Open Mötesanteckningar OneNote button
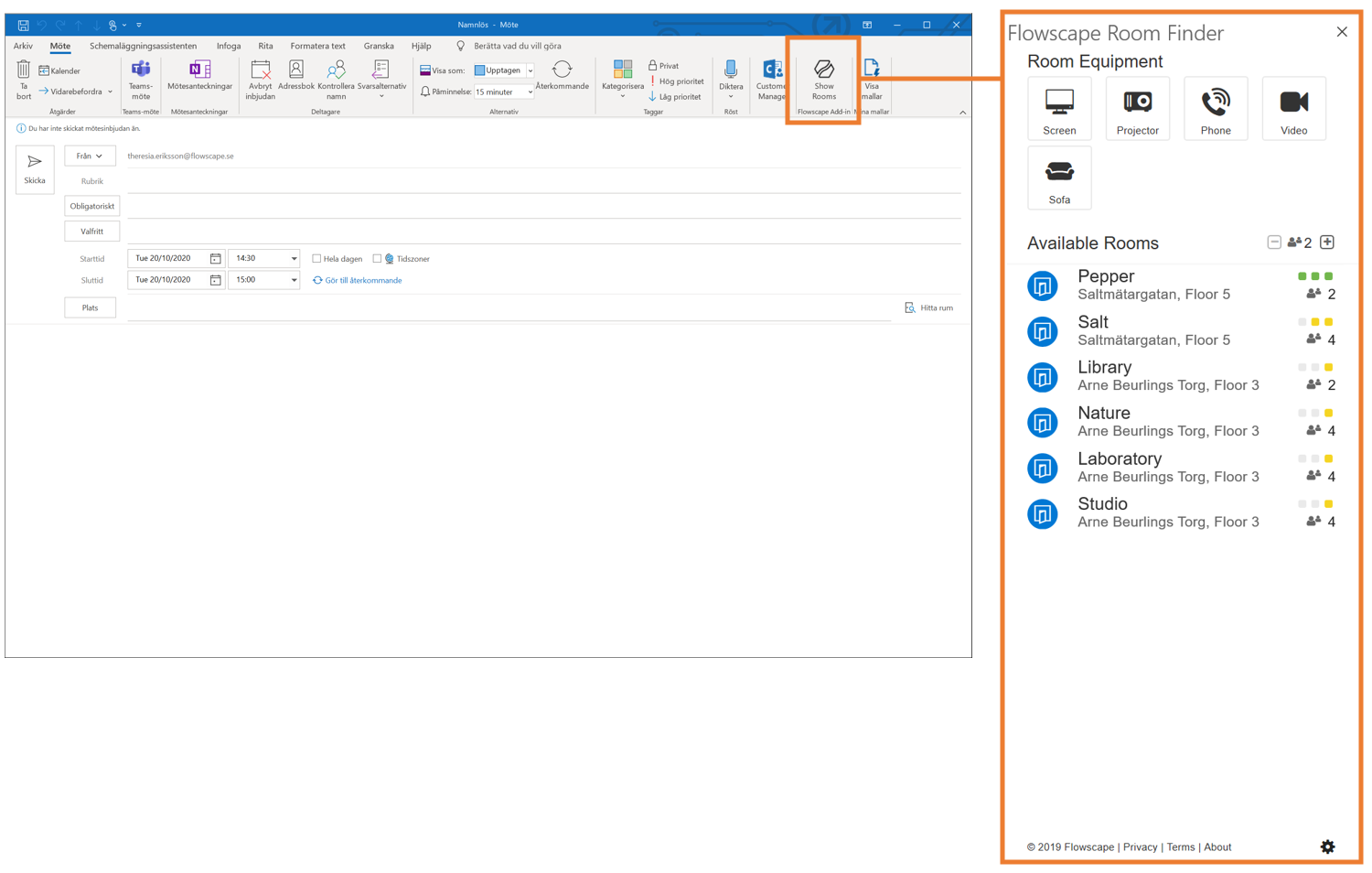The image size is (1372, 873). 199,76
